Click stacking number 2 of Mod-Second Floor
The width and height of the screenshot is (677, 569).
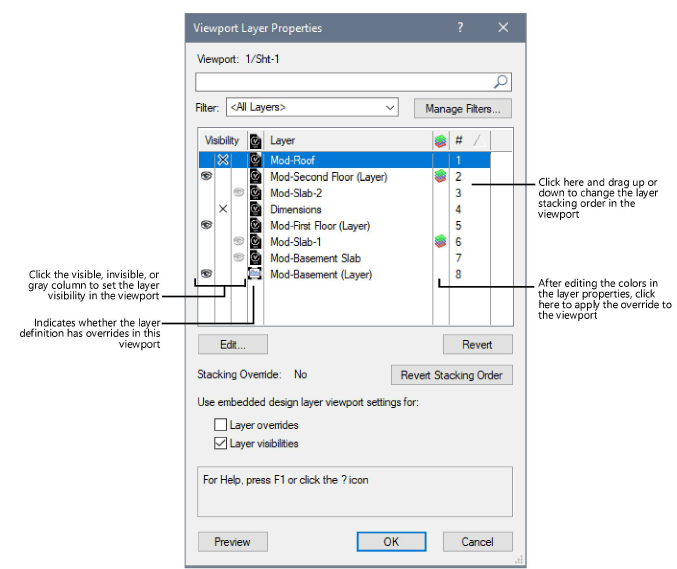(458, 177)
